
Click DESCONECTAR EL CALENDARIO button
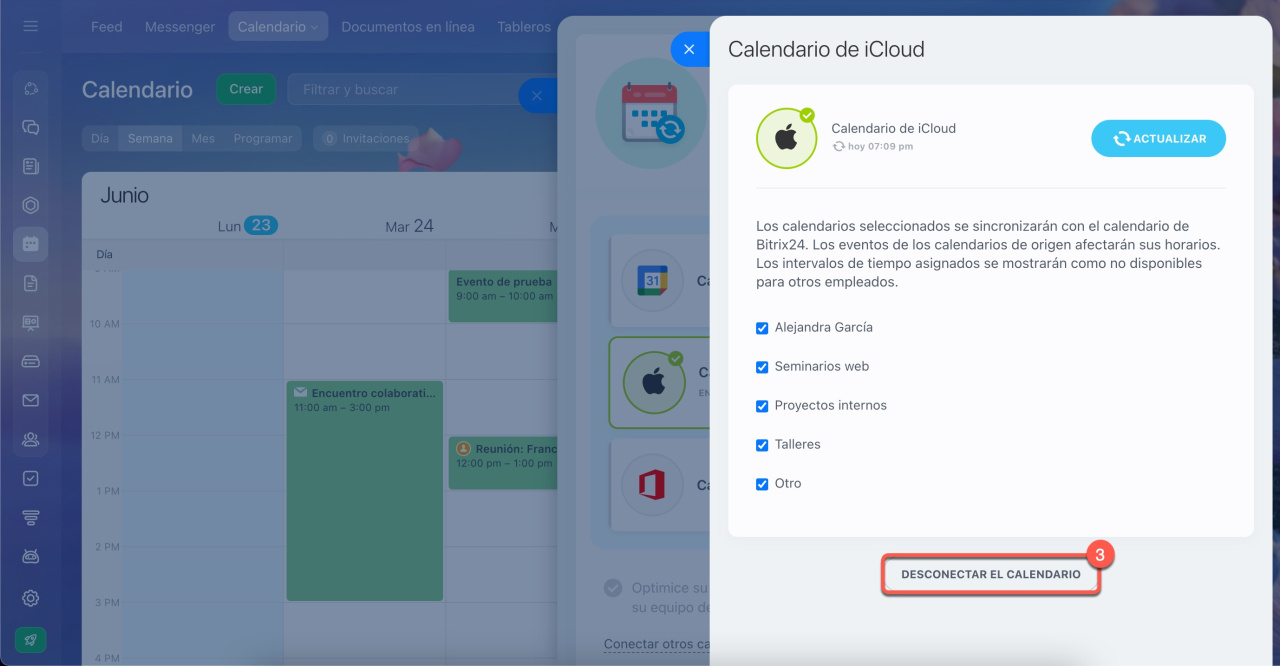[990, 575]
